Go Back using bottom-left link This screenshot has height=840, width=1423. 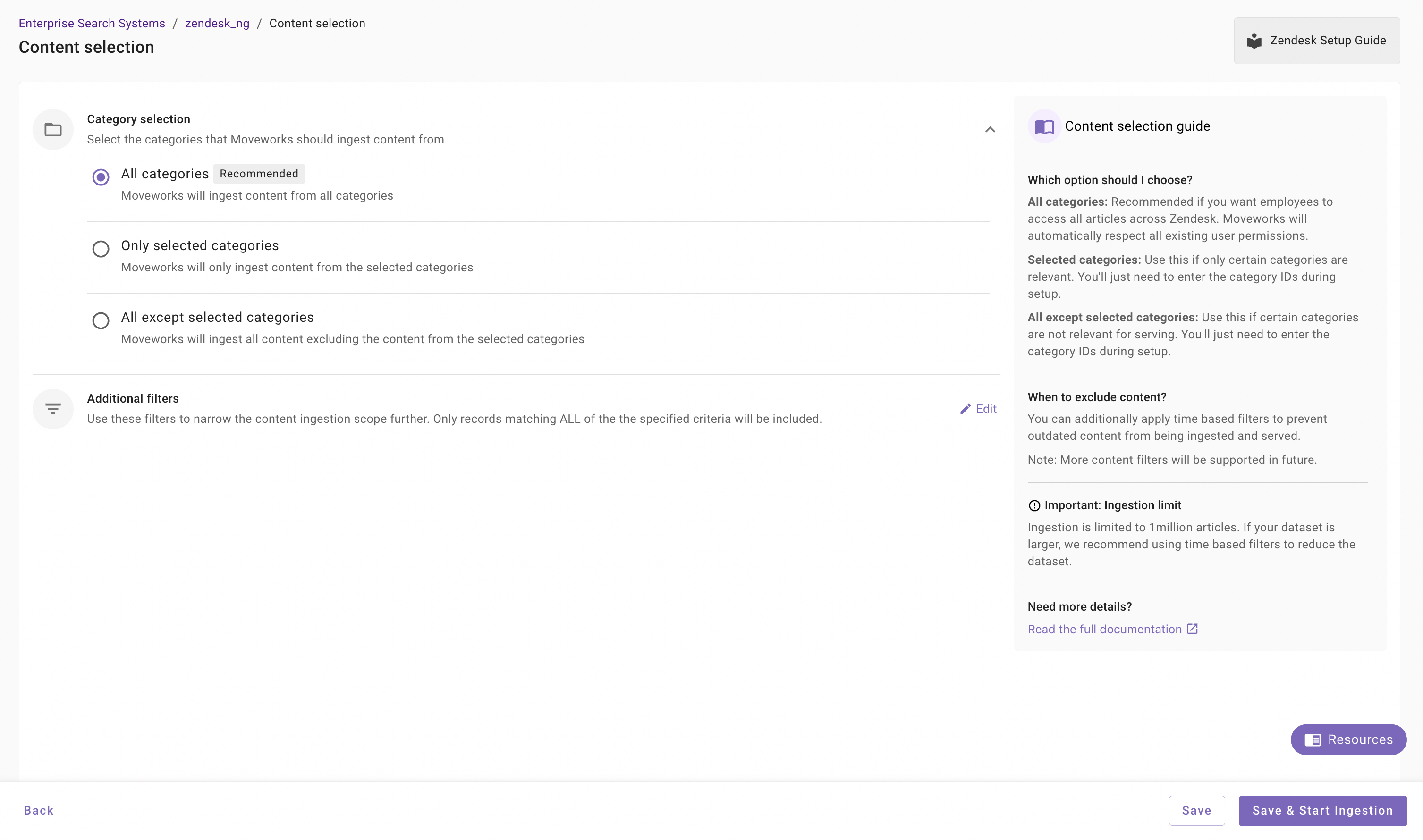click(39, 810)
